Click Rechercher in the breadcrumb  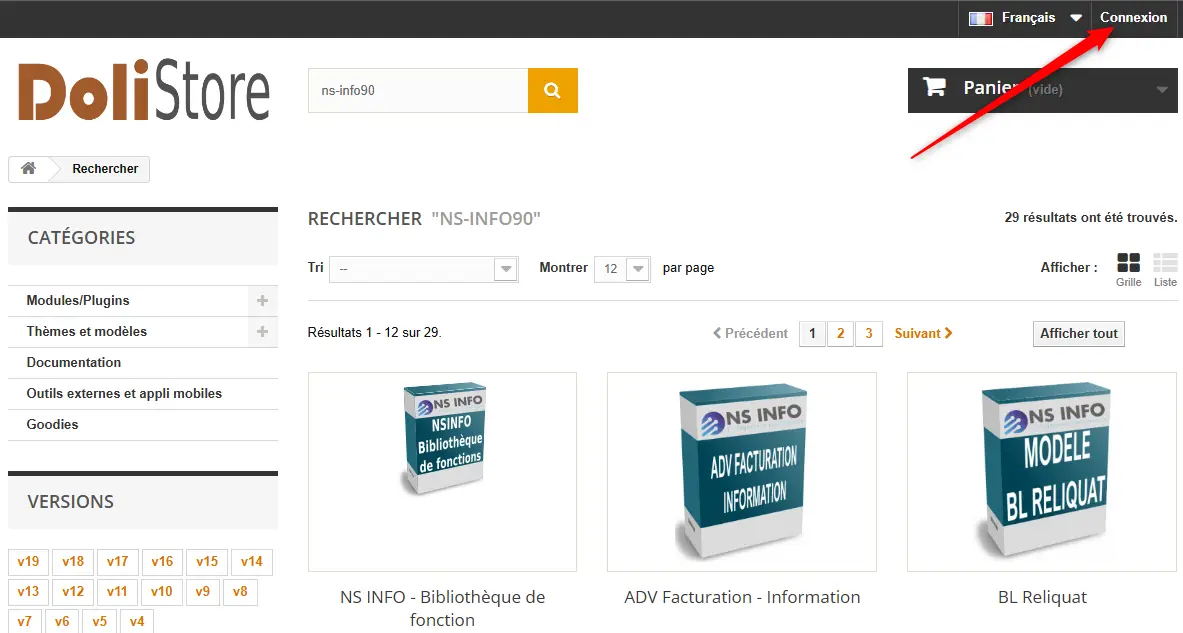[x=105, y=169]
